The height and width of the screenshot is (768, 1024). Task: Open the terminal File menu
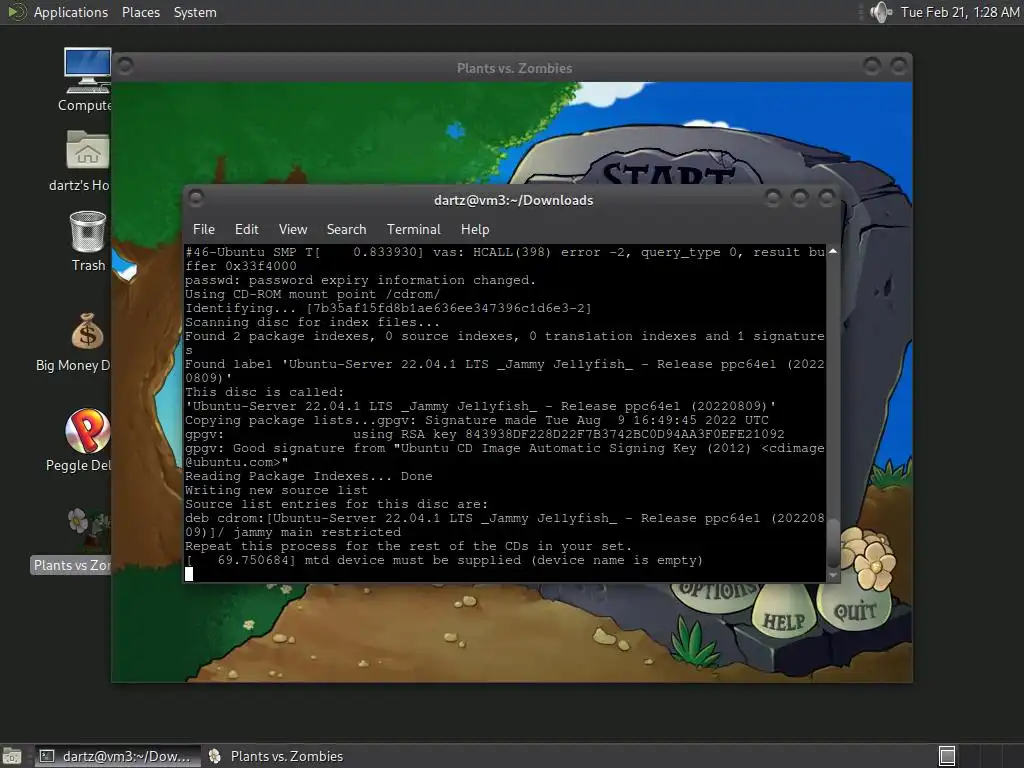(204, 229)
